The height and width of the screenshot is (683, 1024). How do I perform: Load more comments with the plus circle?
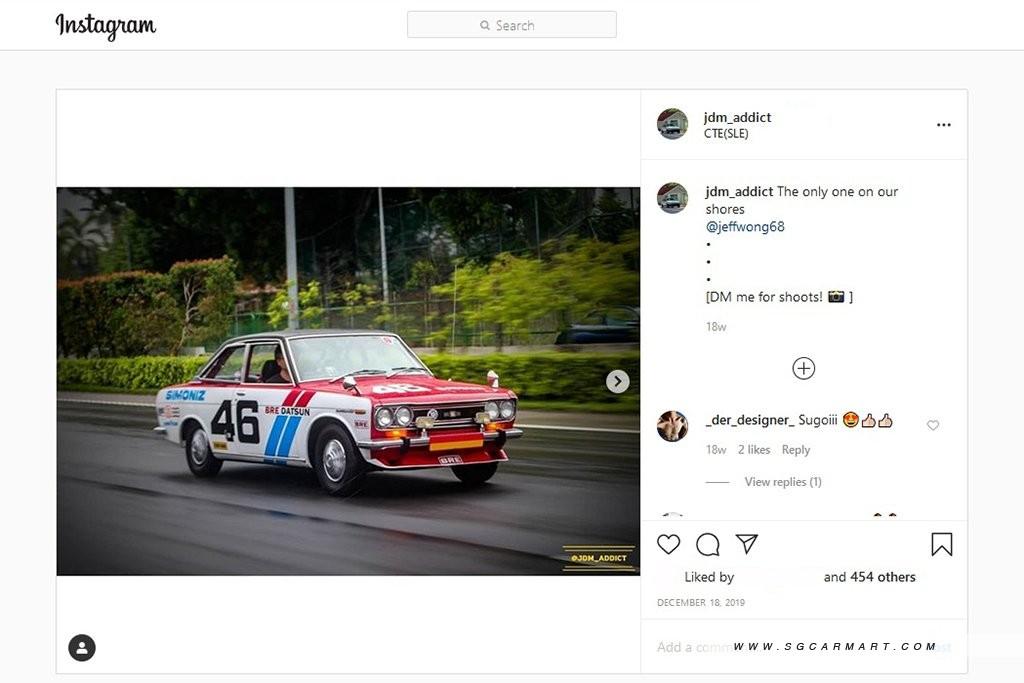(803, 368)
